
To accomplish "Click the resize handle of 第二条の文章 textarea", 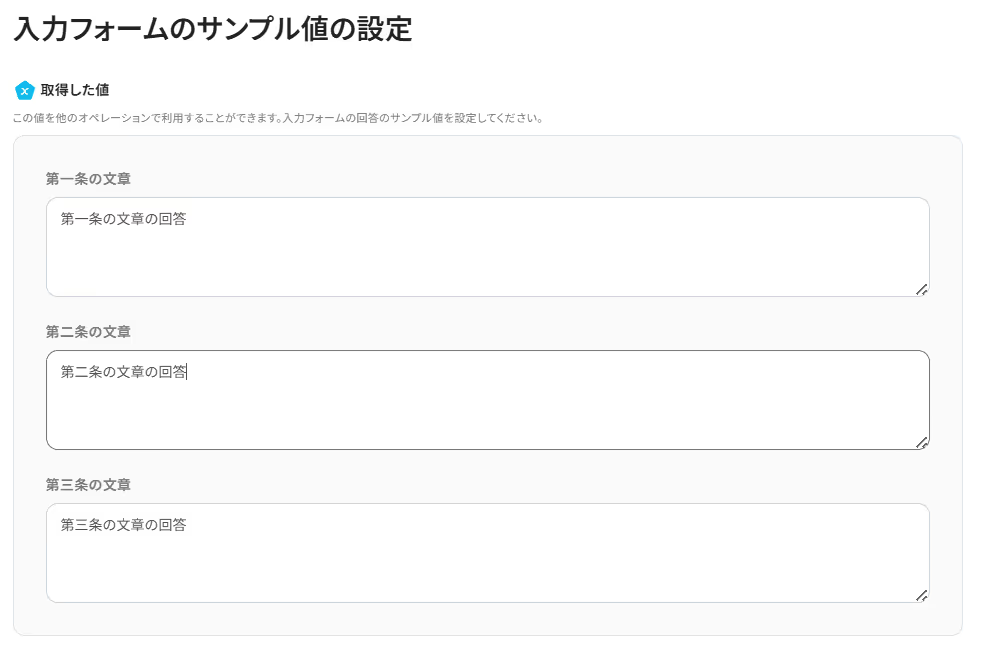I will tap(921, 443).
